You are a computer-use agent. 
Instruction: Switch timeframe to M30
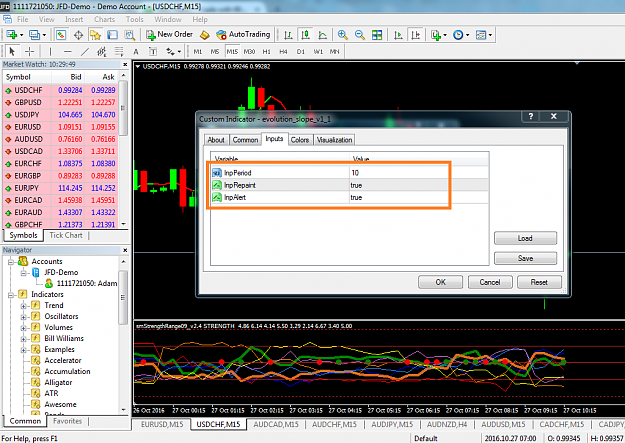pos(250,51)
